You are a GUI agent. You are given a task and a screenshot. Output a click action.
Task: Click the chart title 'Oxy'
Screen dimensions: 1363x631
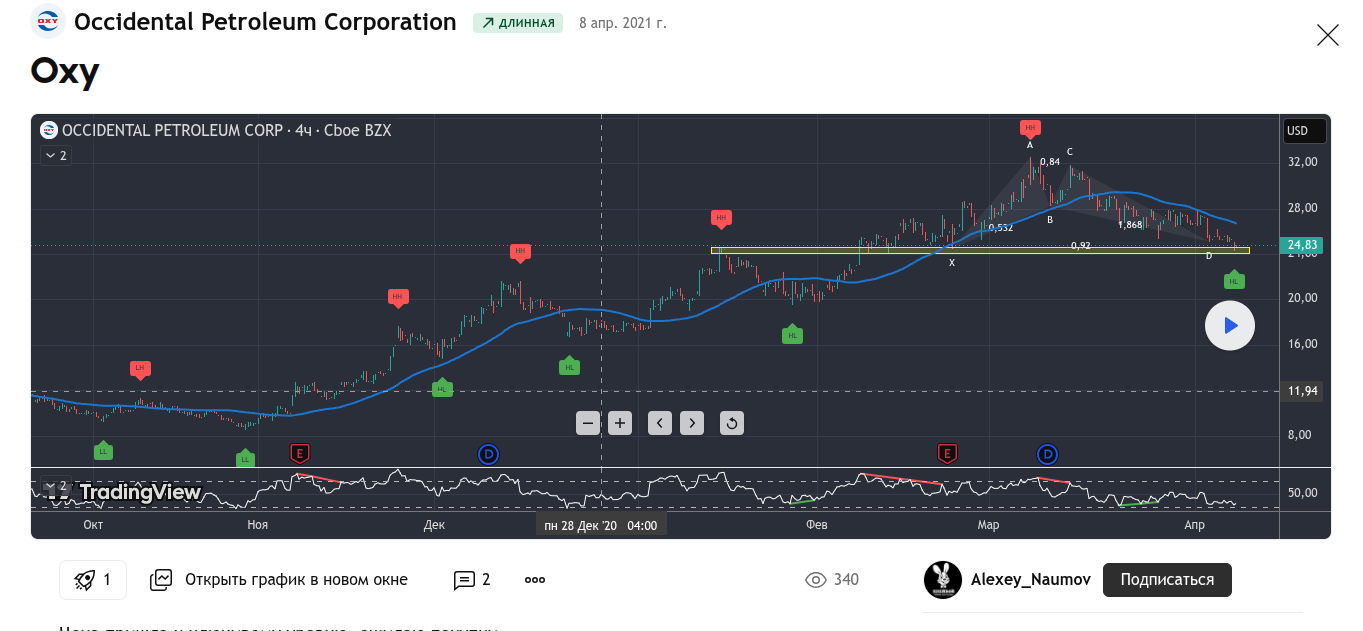(65, 71)
